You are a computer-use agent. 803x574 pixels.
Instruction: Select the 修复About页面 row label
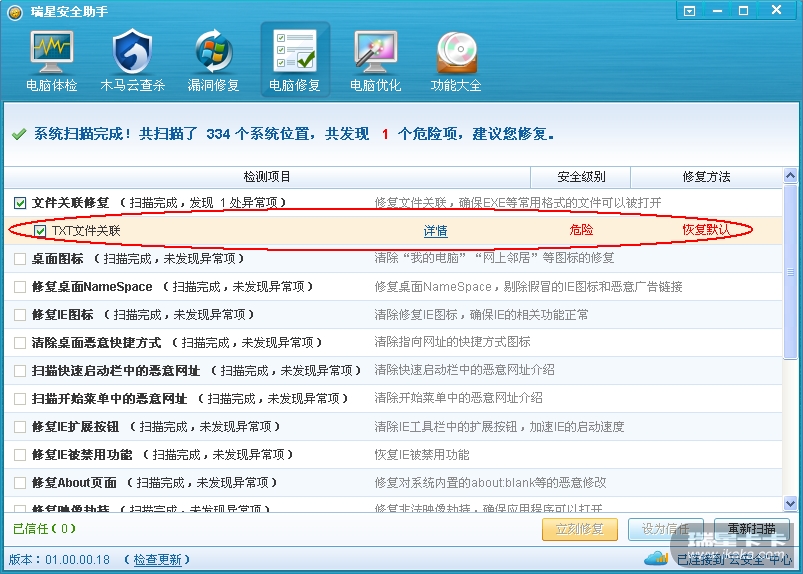coord(74,483)
